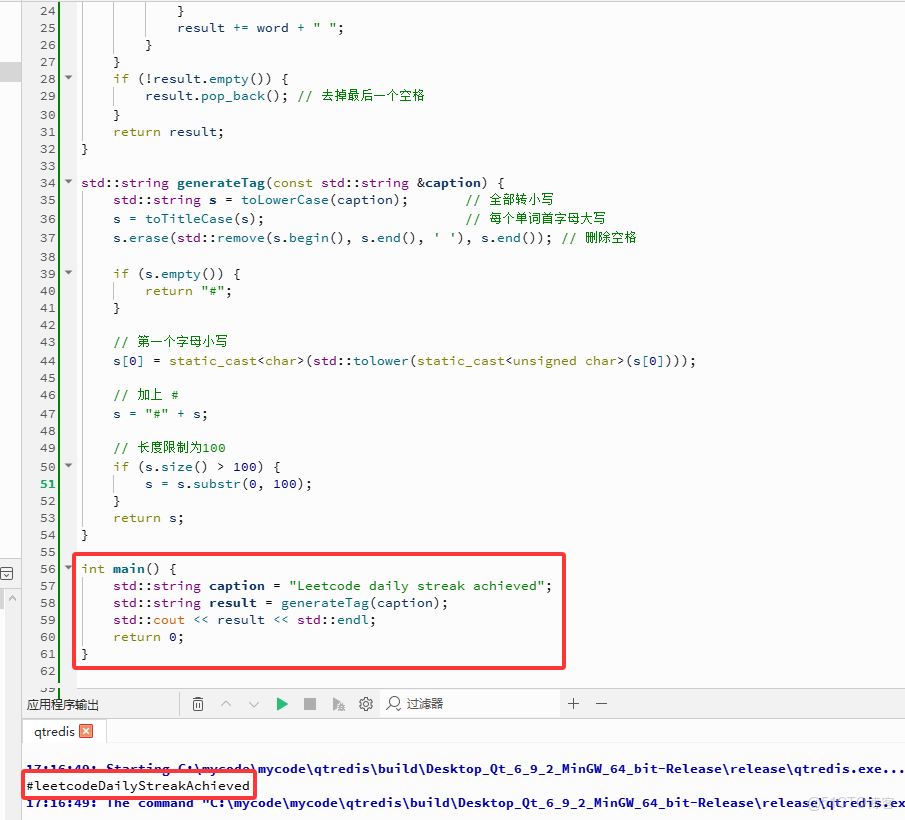This screenshot has width=905, height=820.
Task: Click the filter magnifier icon
Action: click(x=394, y=703)
